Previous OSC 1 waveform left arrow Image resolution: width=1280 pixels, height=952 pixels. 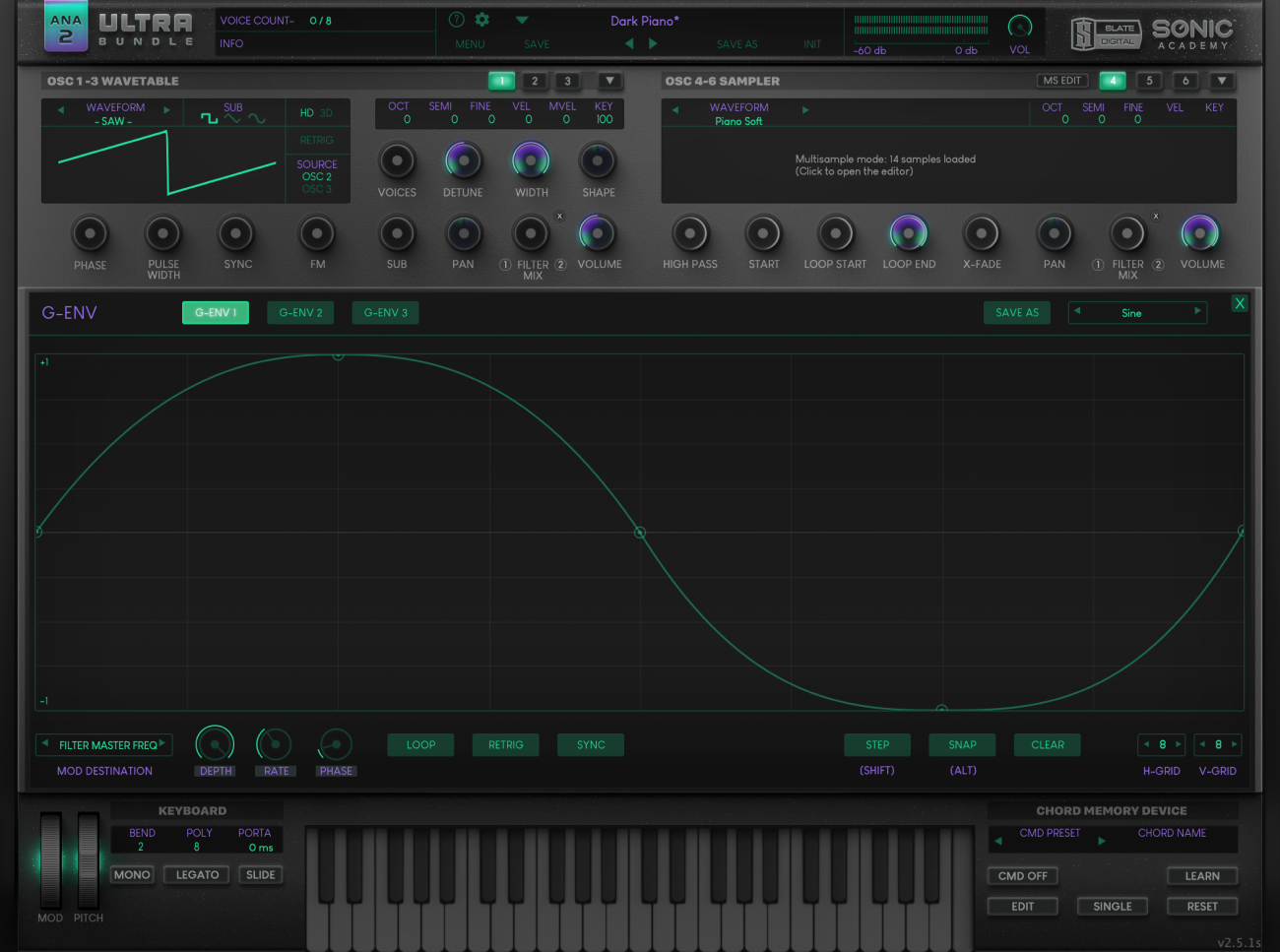61,109
